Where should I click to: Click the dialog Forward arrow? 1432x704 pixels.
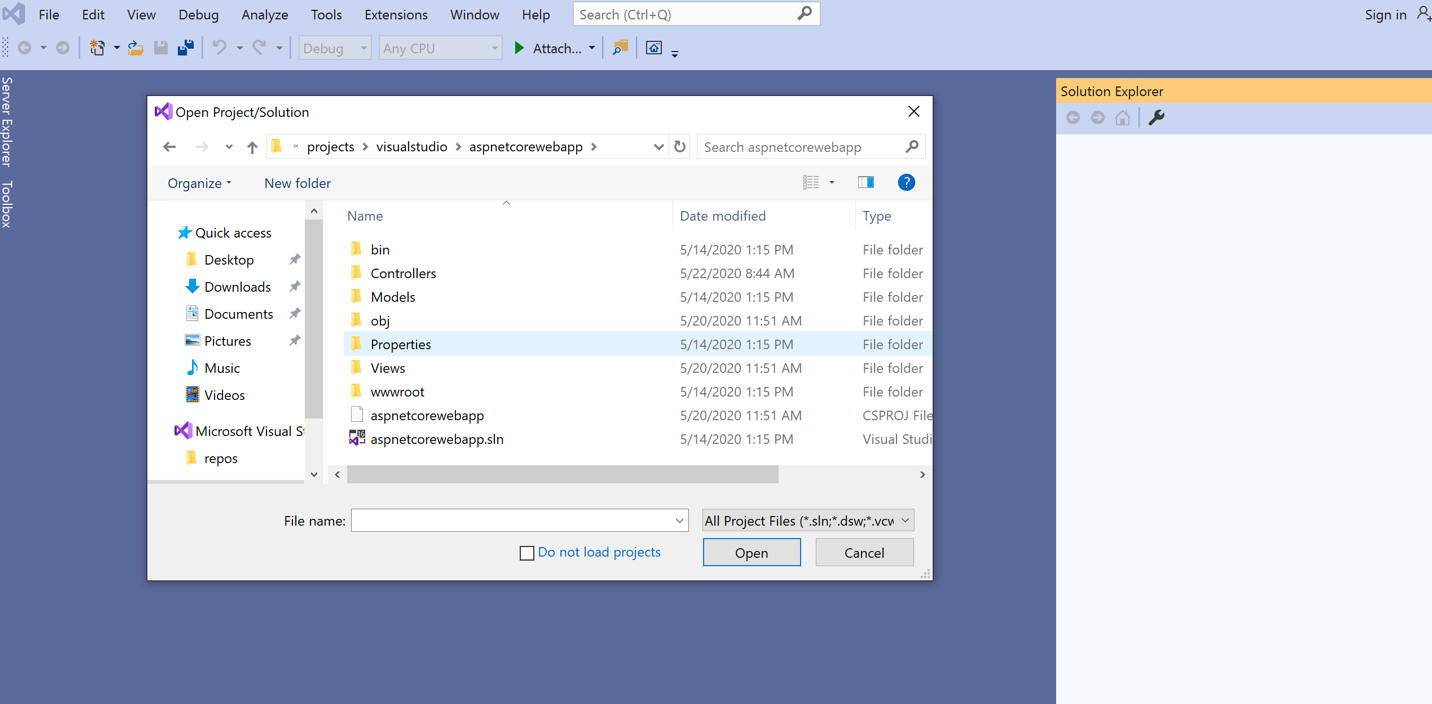coord(202,147)
